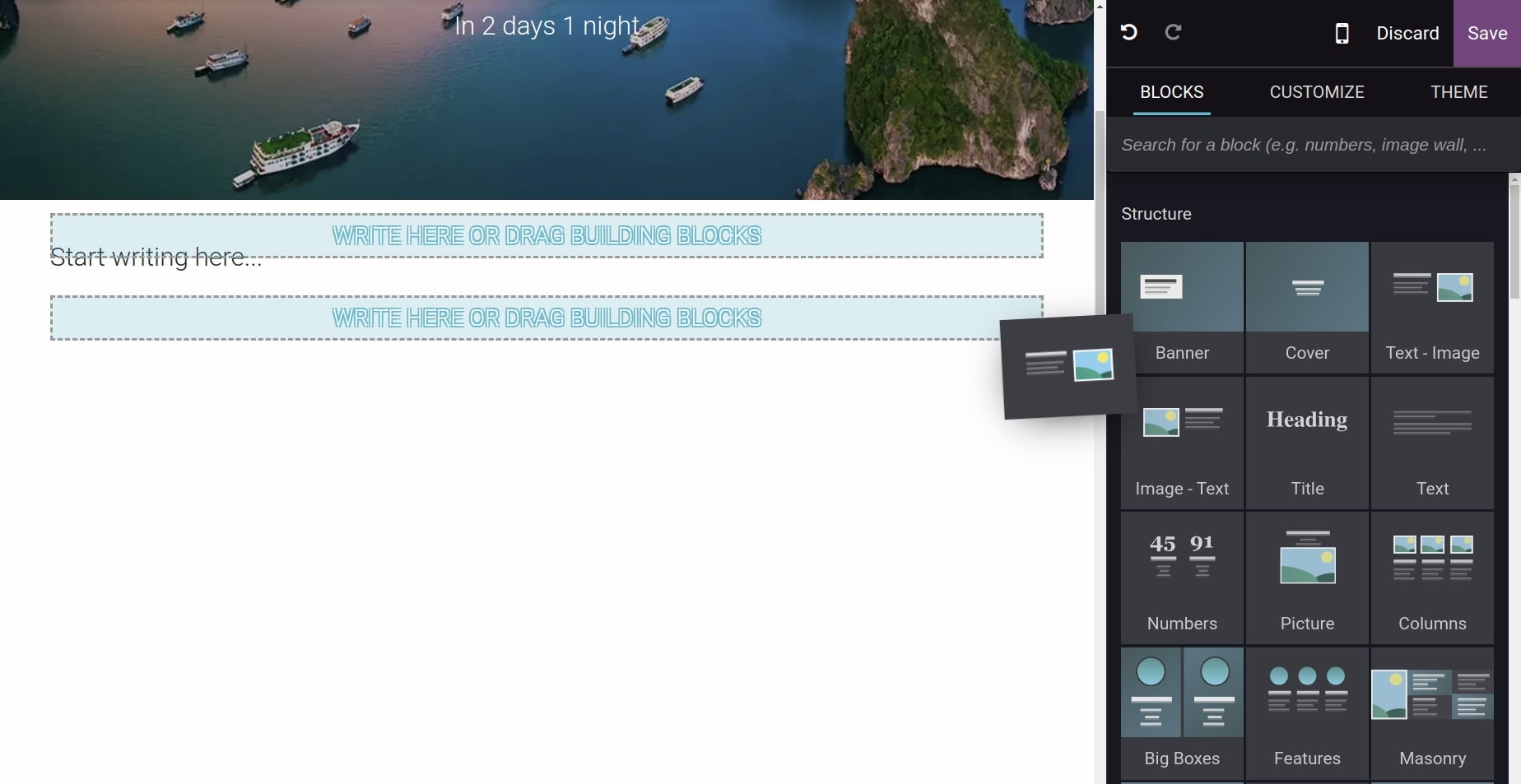Click the second 'Write here or drag' drop zone

coord(547,318)
